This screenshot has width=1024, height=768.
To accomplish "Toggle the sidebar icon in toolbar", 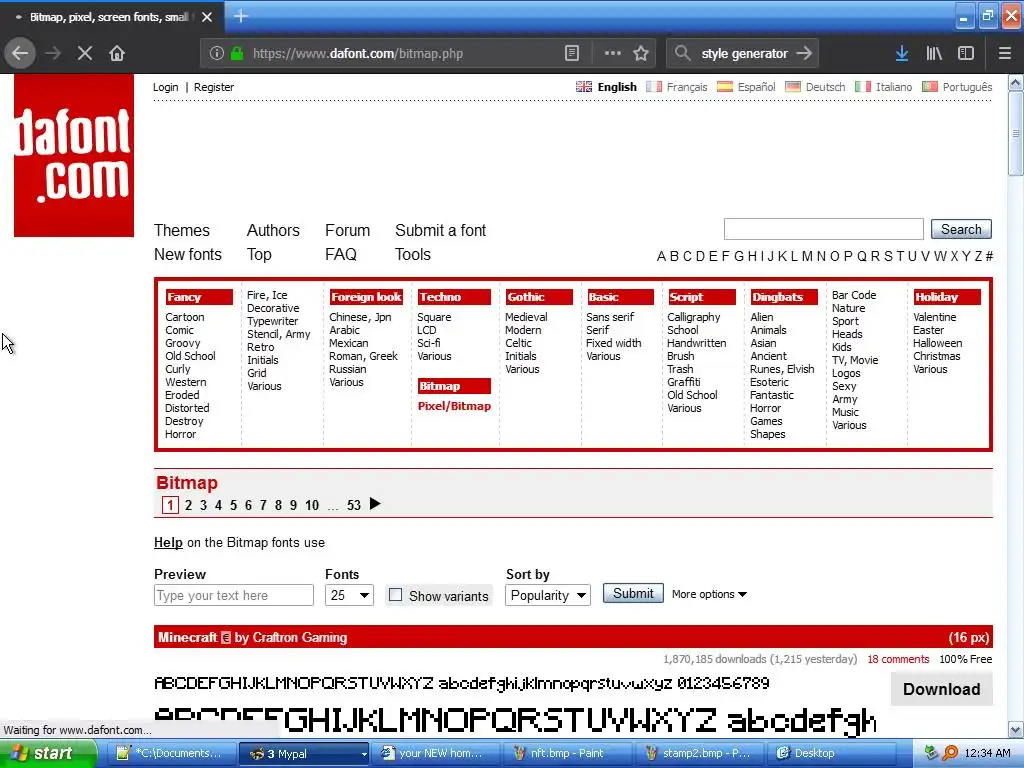I will 966,54.
